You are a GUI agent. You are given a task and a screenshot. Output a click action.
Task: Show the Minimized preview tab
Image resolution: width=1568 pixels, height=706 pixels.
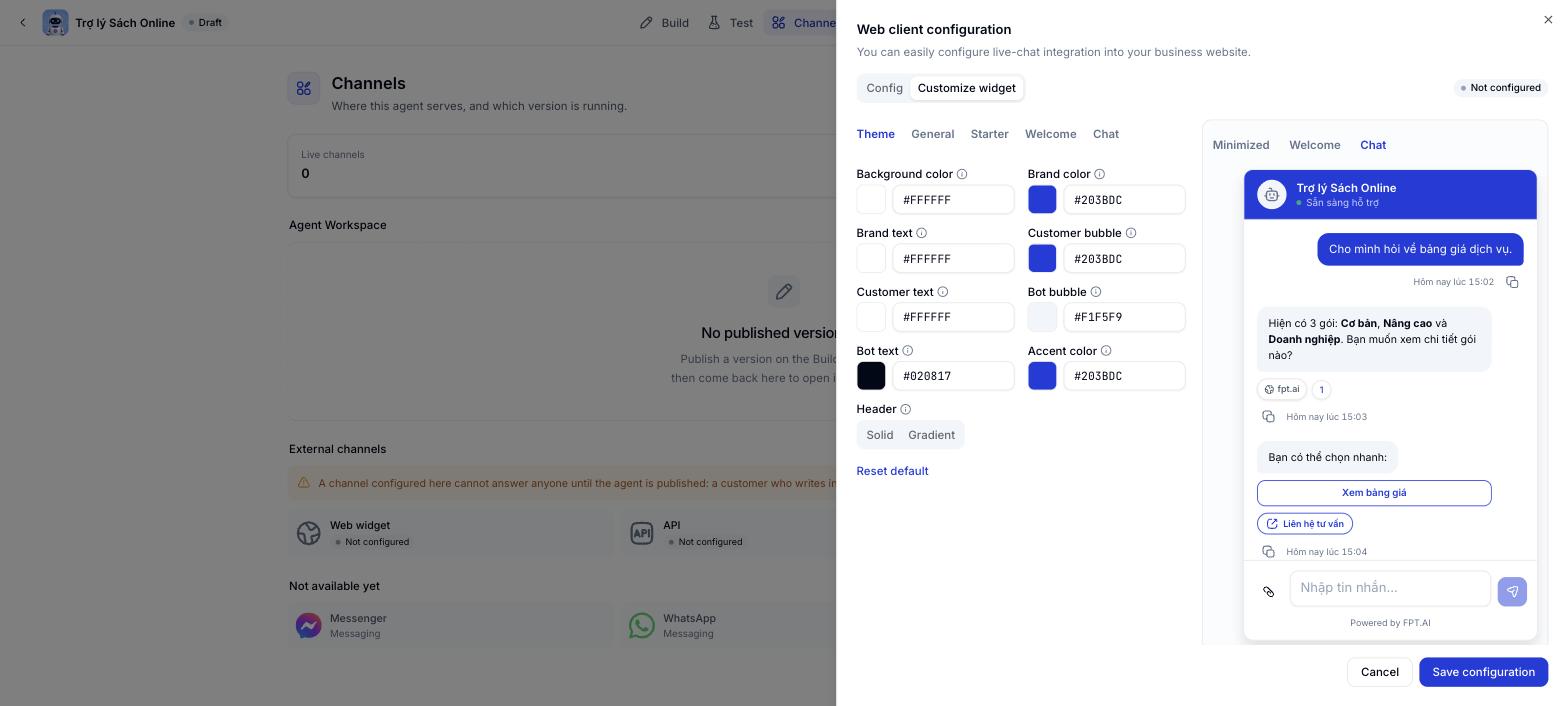(x=1241, y=145)
